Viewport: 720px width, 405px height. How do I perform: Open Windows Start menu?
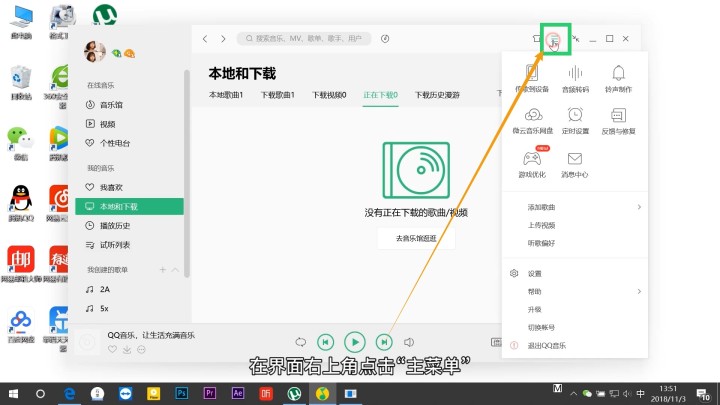point(13,394)
